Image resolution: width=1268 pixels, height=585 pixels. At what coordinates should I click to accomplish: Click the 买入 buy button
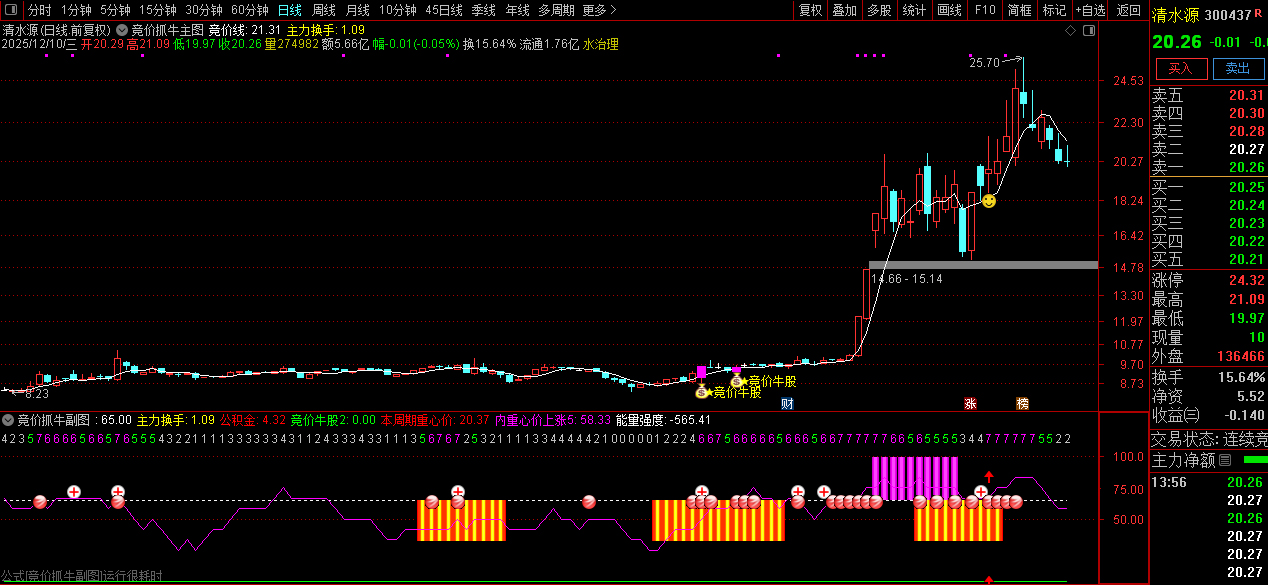(x=1181, y=68)
